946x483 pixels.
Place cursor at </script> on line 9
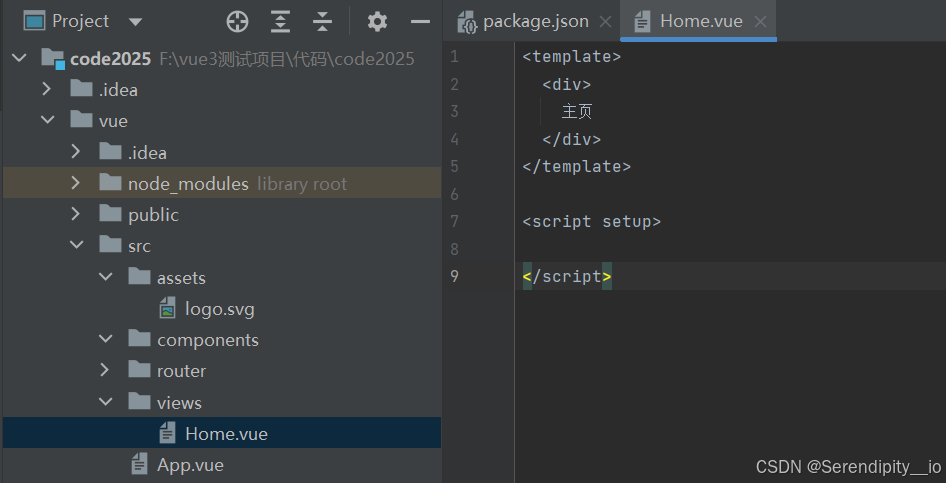point(567,276)
